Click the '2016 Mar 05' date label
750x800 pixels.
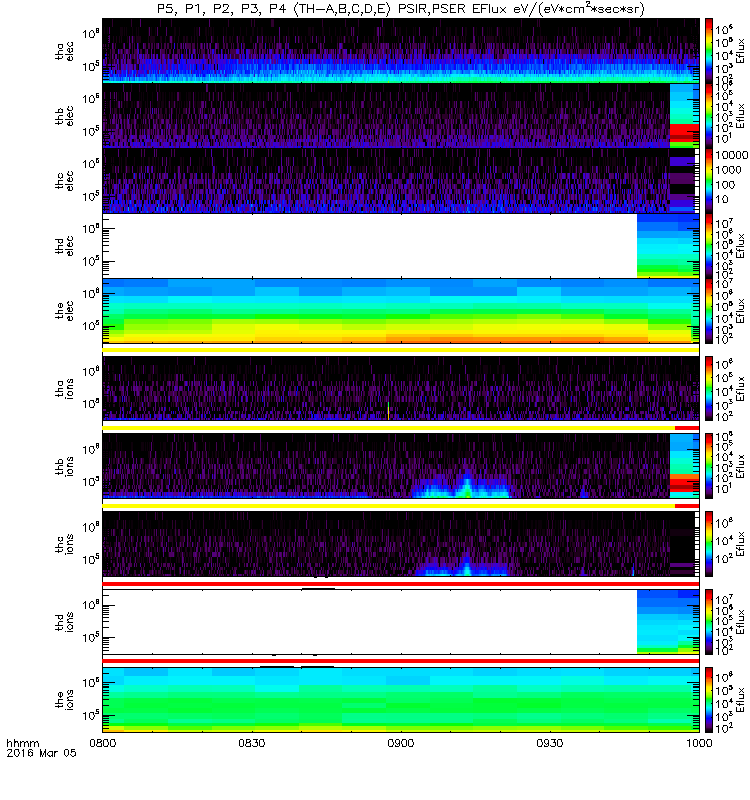(x=41, y=753)
